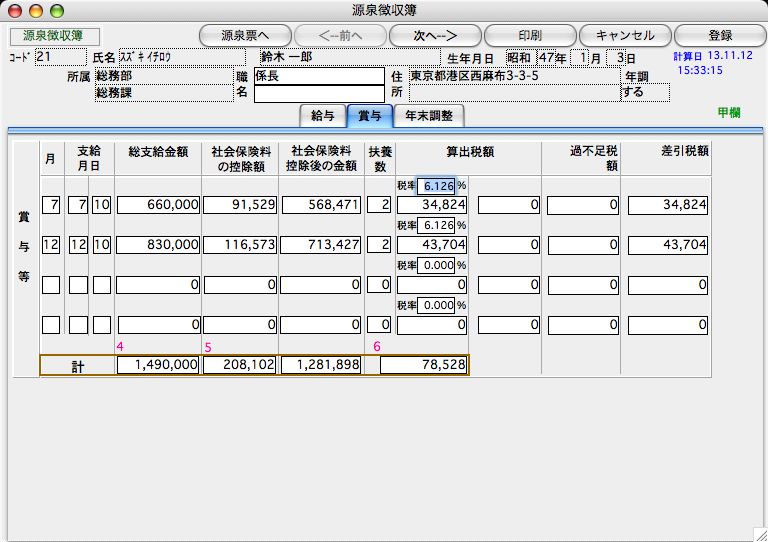Click the empty field below 係長
This screenshot has height=542, width=768.
(x=319, y=94)
